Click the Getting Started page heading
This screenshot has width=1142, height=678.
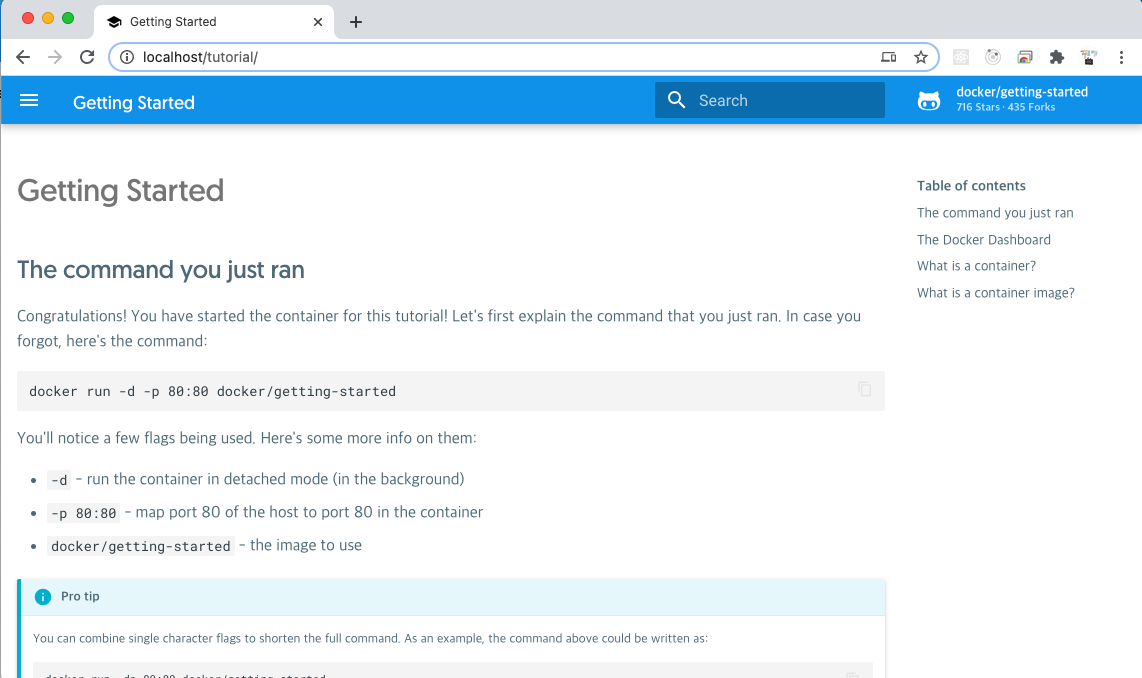click(x=120, y=191)
